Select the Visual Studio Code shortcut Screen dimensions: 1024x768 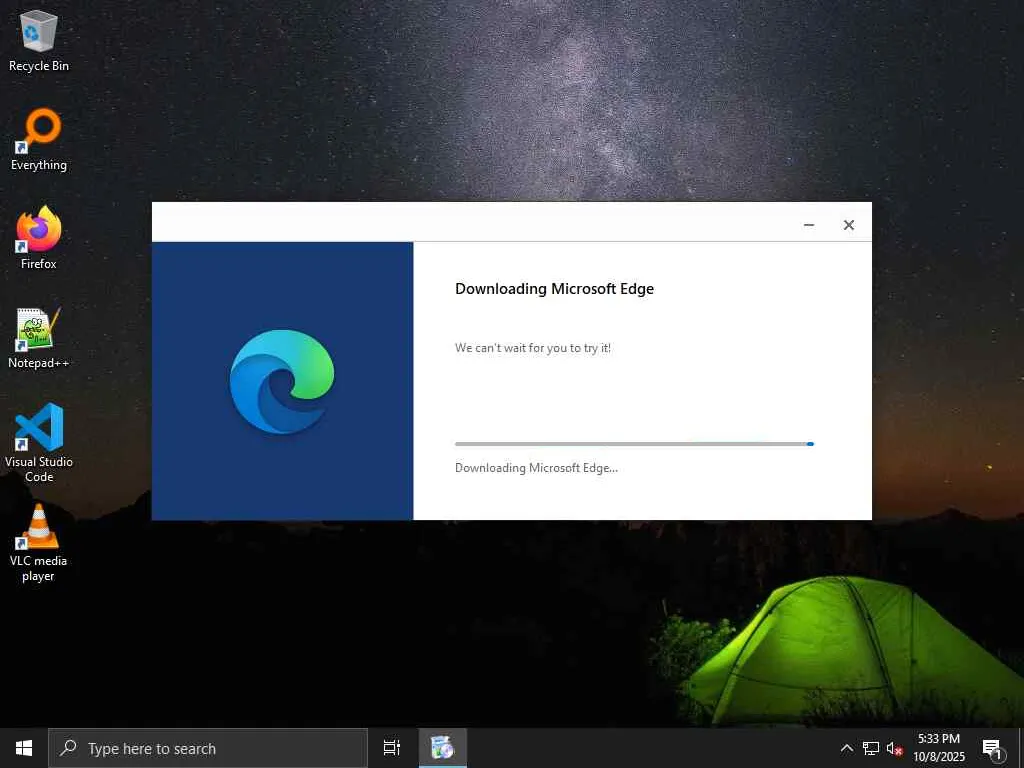pyautogui.click(x=39, y=443)
